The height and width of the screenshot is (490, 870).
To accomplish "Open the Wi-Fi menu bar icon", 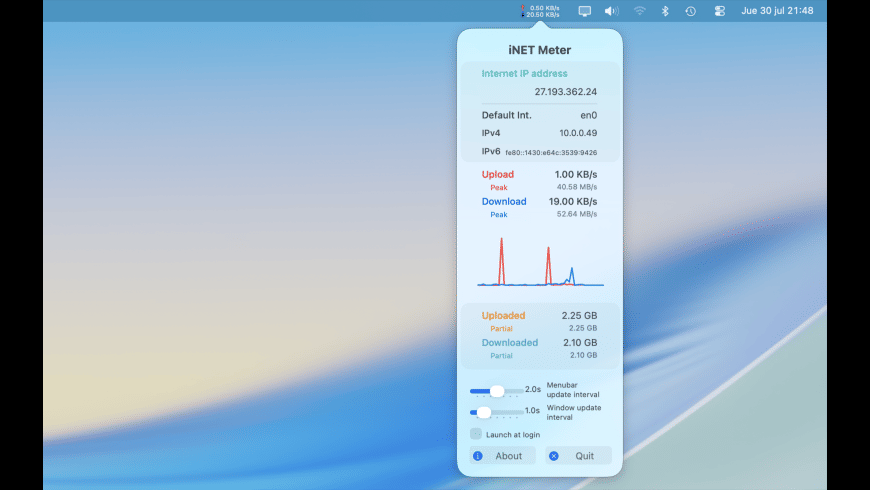I will point(640,11).
